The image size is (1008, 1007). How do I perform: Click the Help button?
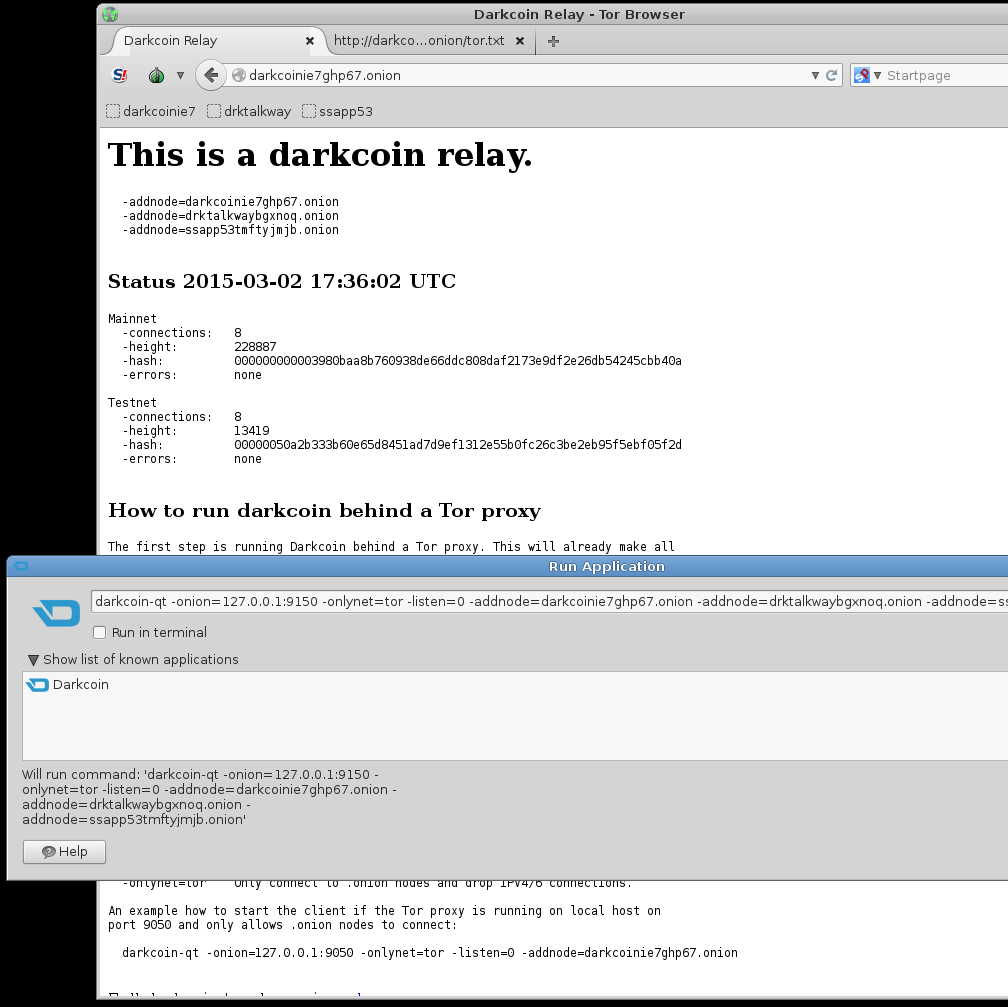(64, 851)
